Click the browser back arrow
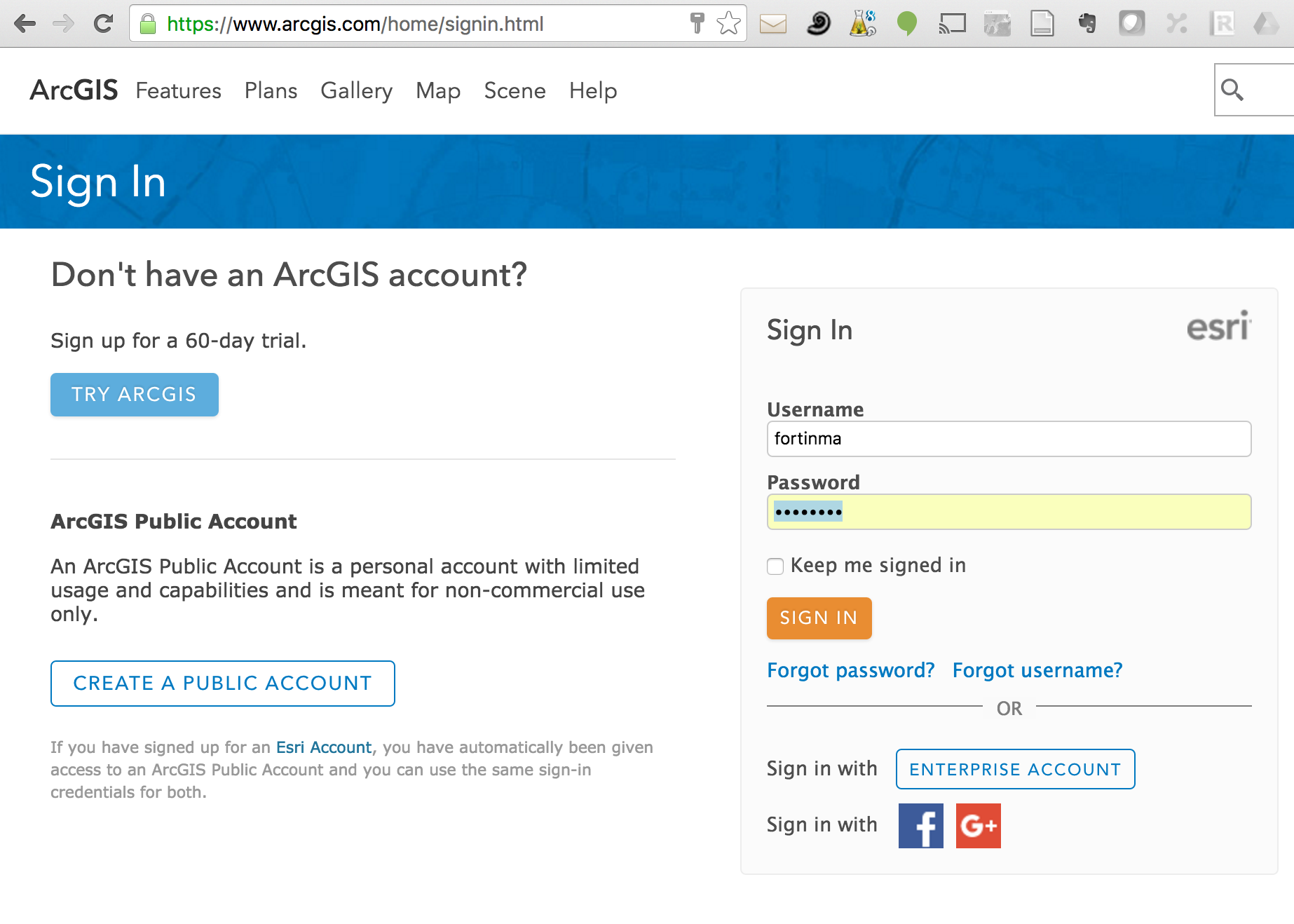Image resolution: width=1294 pixels, height=924 pixels. (25, 24)
